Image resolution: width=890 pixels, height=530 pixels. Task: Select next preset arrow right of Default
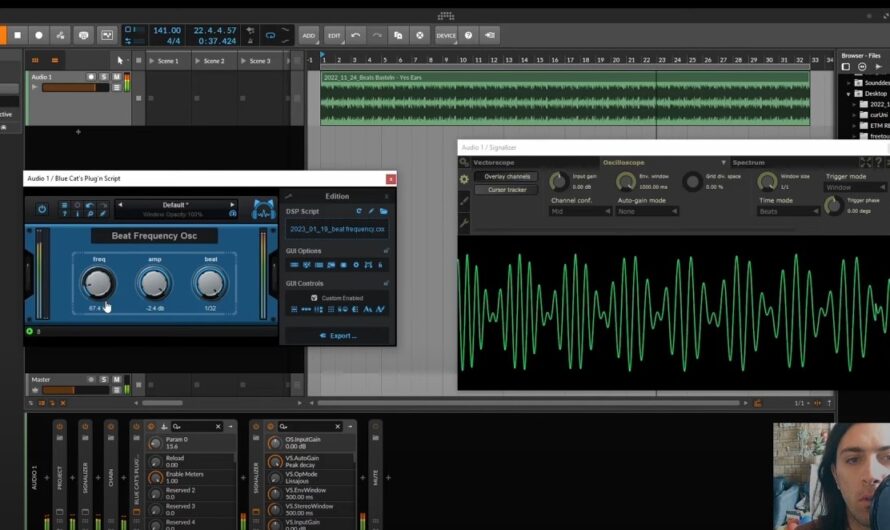point(232,204)
